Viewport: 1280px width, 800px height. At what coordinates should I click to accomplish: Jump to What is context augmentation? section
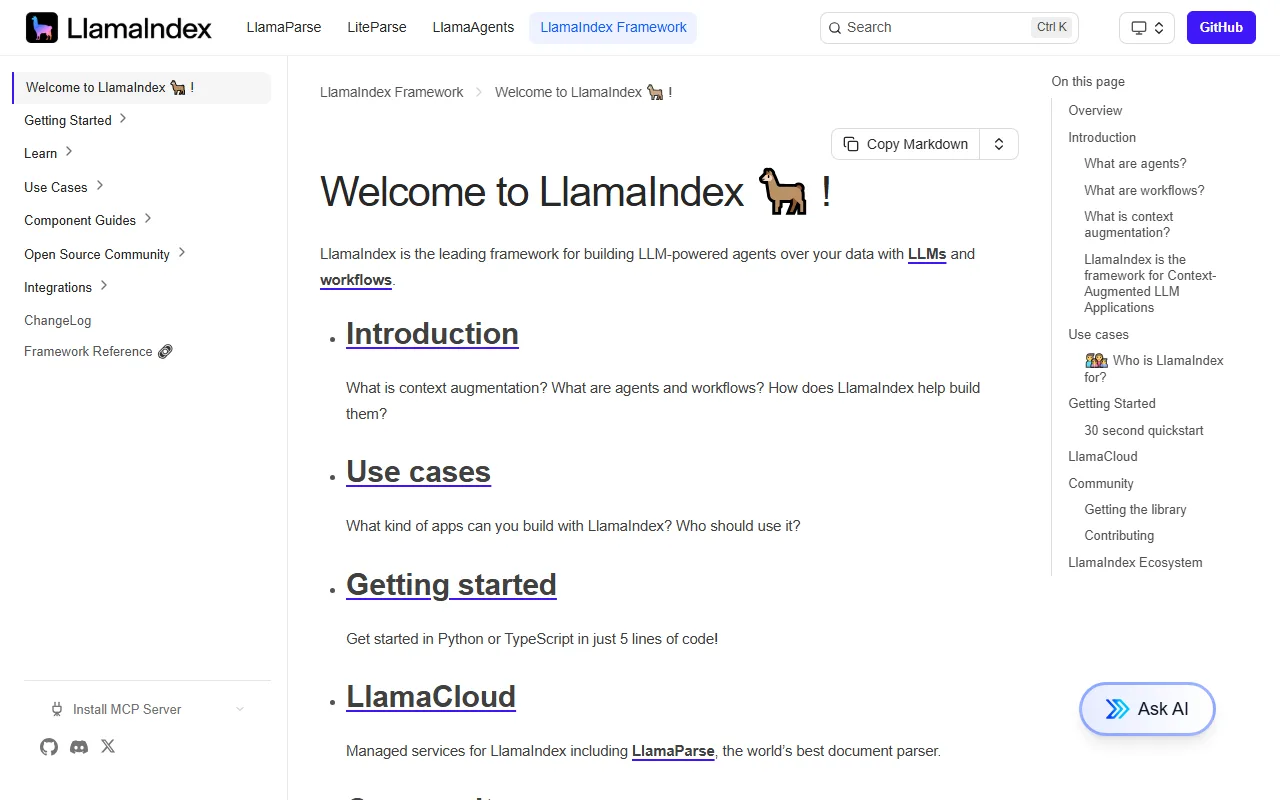click(1129, 225)
